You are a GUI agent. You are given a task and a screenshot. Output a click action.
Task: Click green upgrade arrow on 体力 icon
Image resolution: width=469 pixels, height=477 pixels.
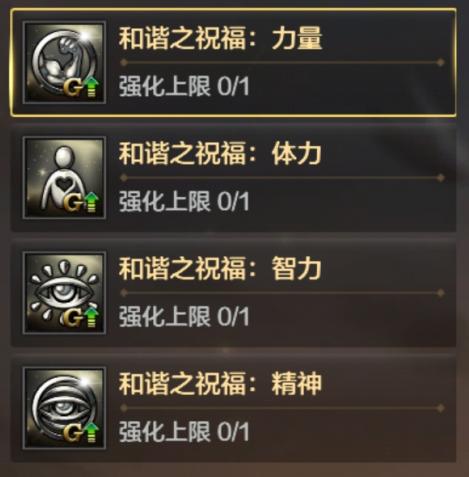[91, 202]
